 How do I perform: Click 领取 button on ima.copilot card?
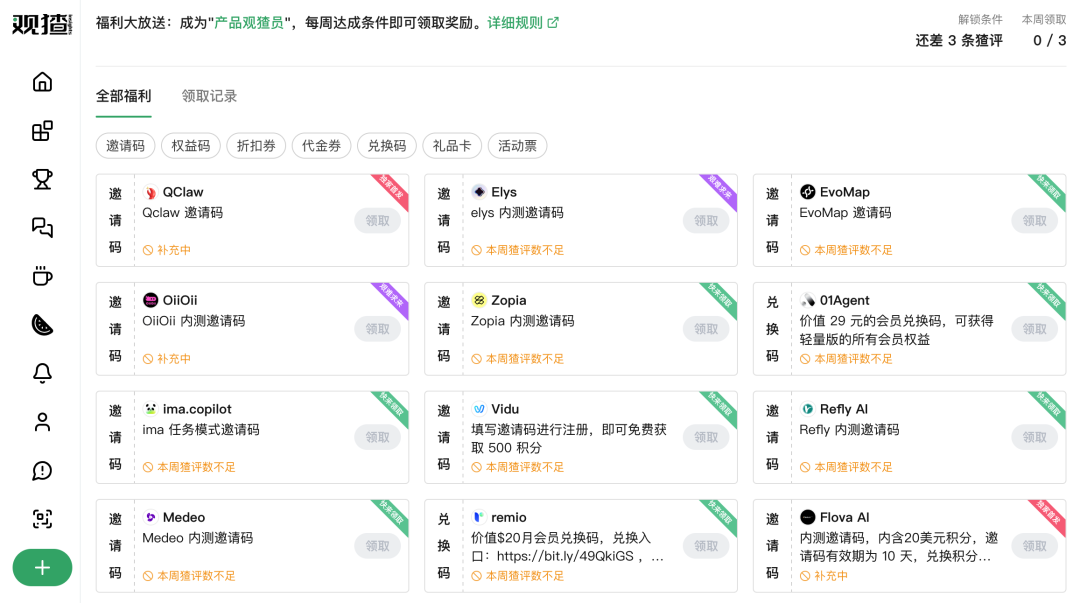[x=377, y=437]
